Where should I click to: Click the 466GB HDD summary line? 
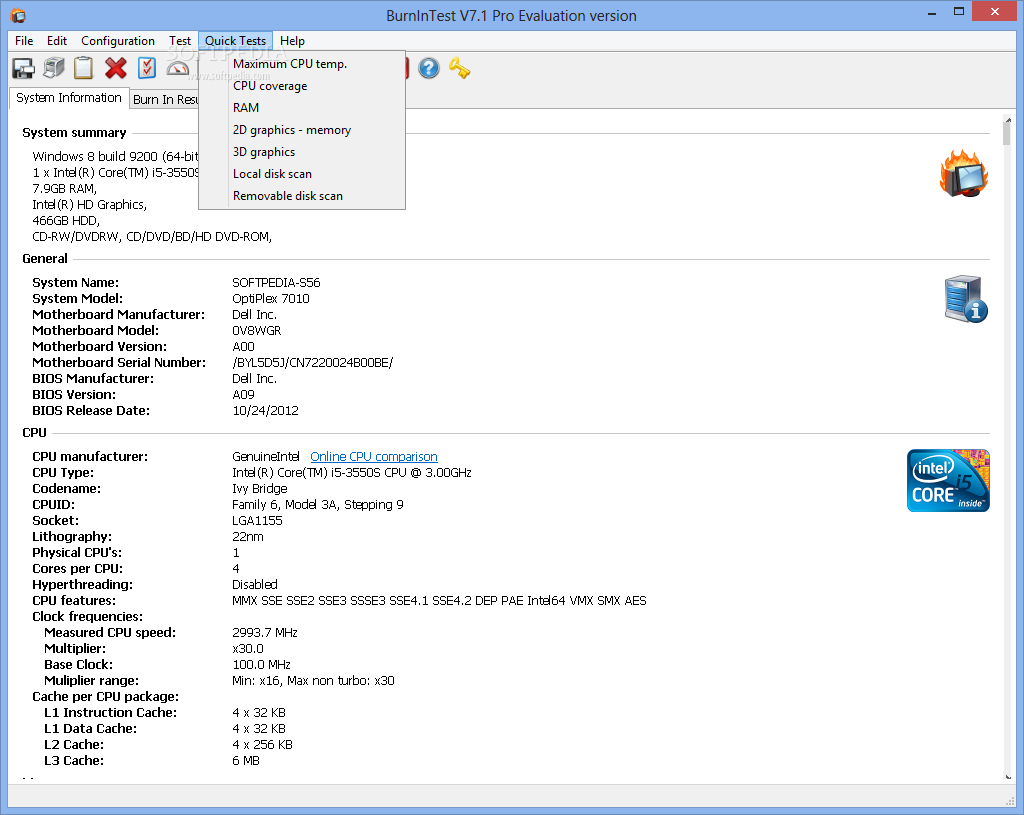click(x=66, y=221)
